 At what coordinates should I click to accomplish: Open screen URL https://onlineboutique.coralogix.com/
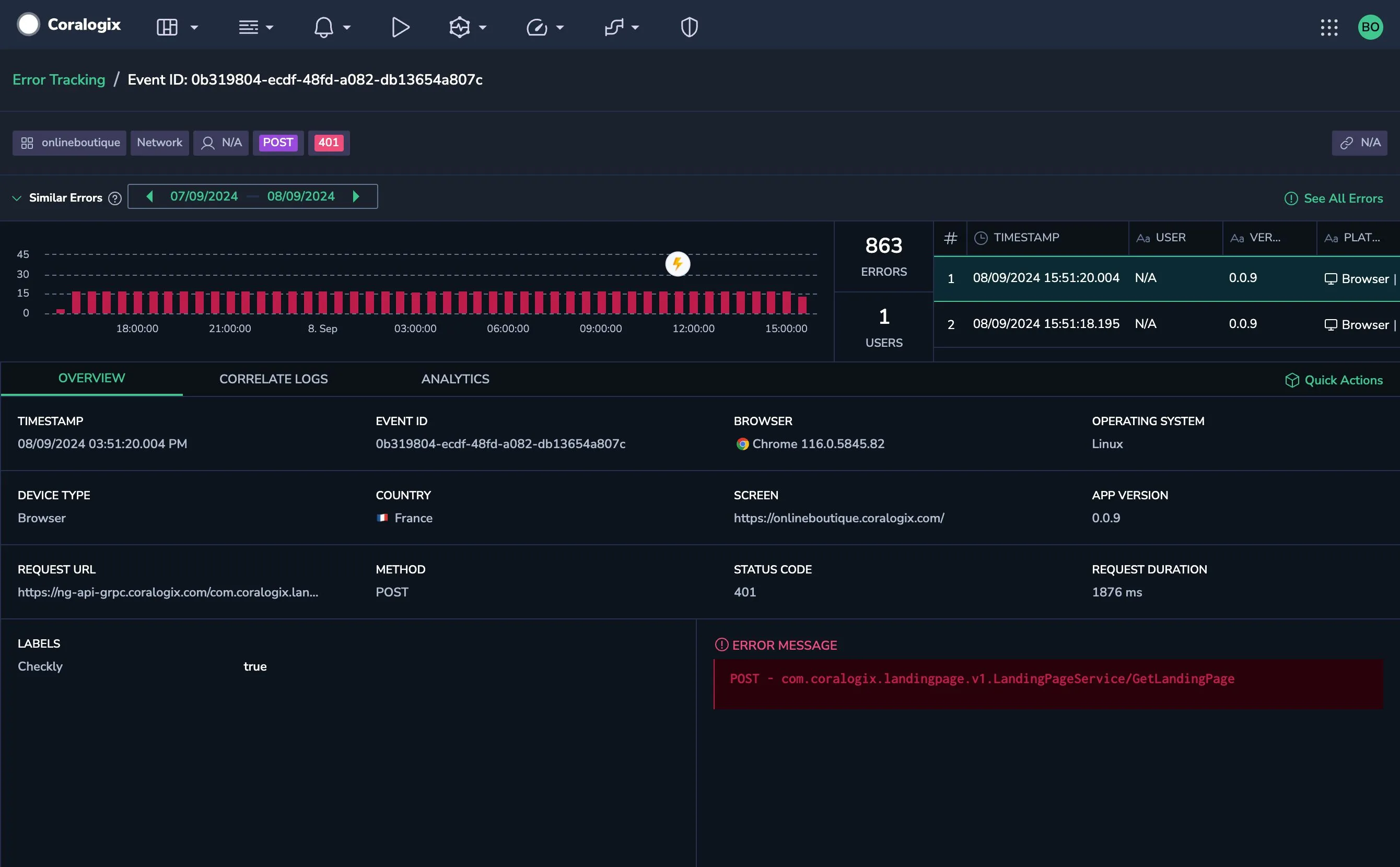point(838,518)
